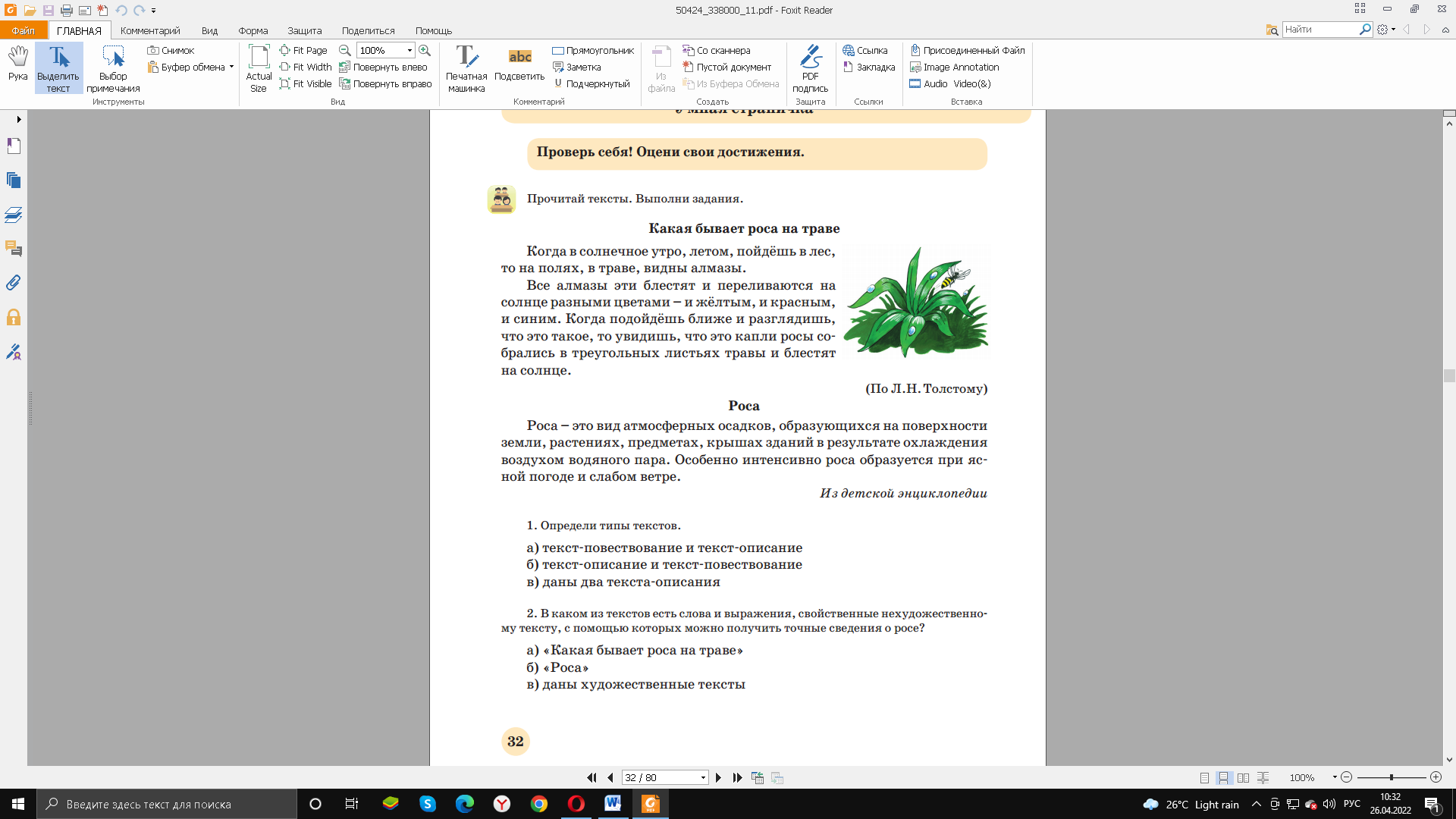Switch to single page view mode

[x=1204, y=778]
